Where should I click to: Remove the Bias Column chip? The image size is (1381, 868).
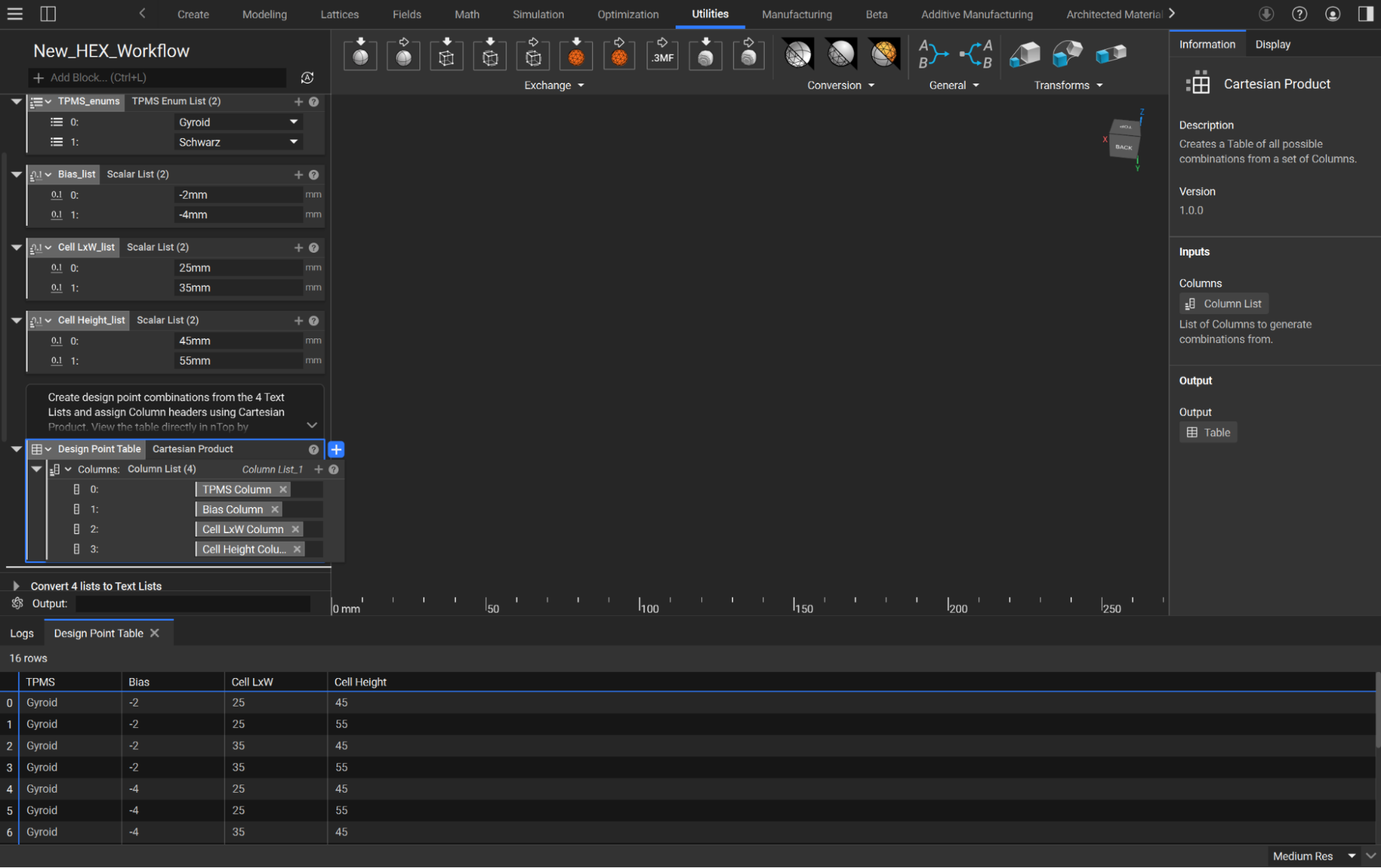coord(274,510)
